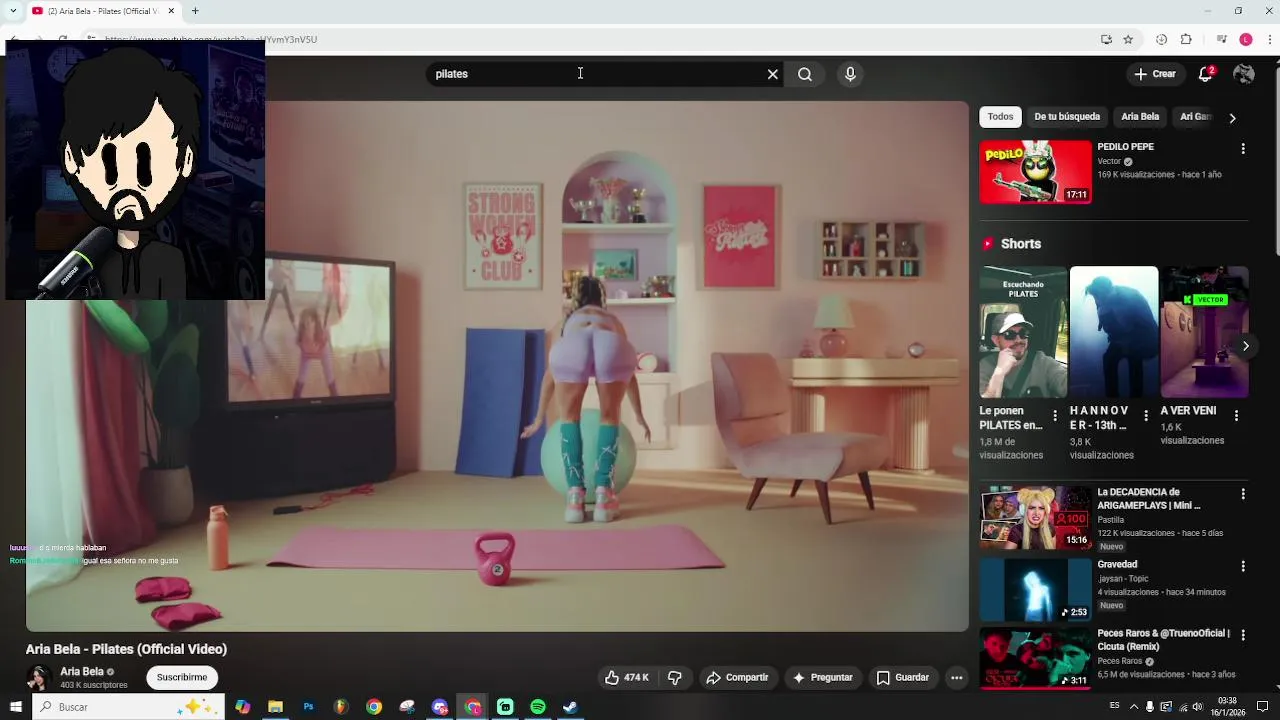Screen dimensions: 1280x720
Task: Click the Windows Start button
Action: pyautogui.click(x=15, y=707)
